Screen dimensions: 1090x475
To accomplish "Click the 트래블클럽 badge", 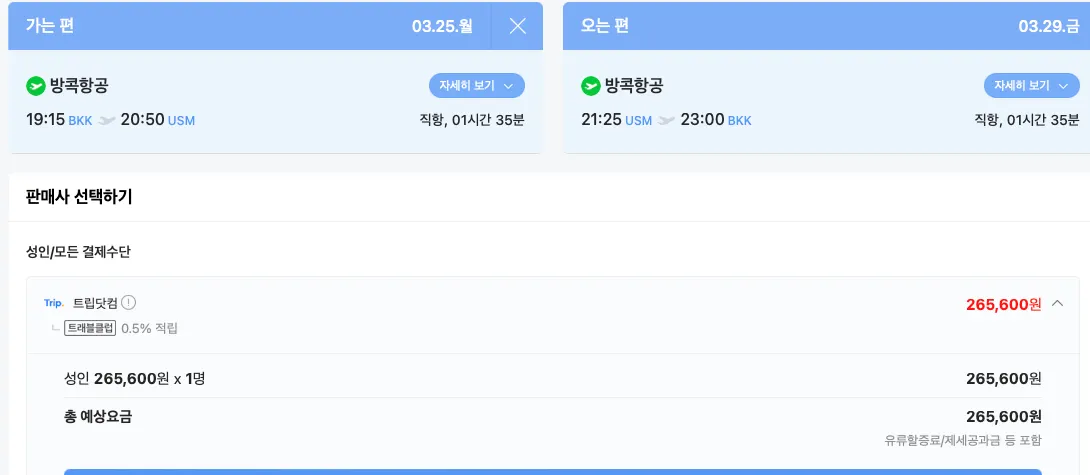I will [90, 328].
